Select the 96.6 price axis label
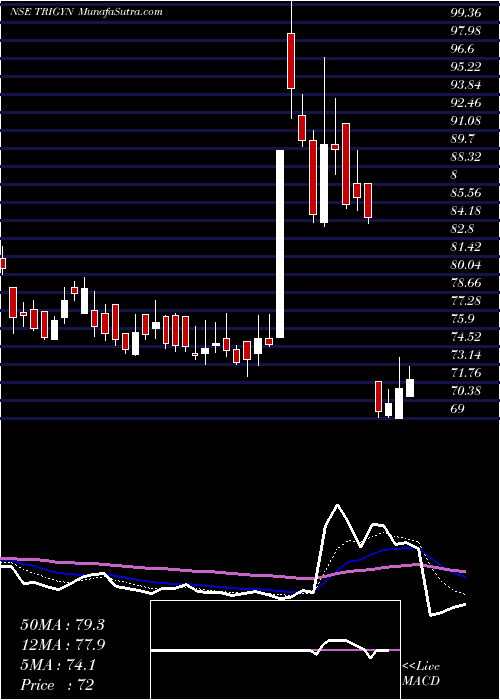 [x=462, y=49]
